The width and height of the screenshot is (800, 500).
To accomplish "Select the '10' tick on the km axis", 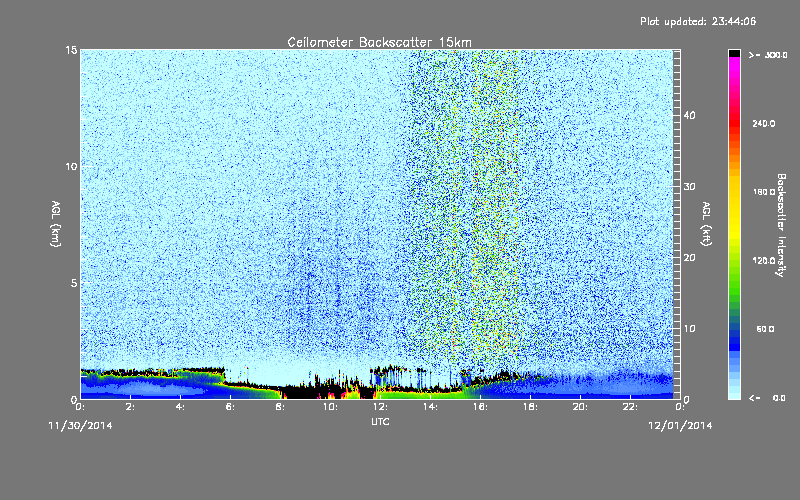I will pos(71,166).
